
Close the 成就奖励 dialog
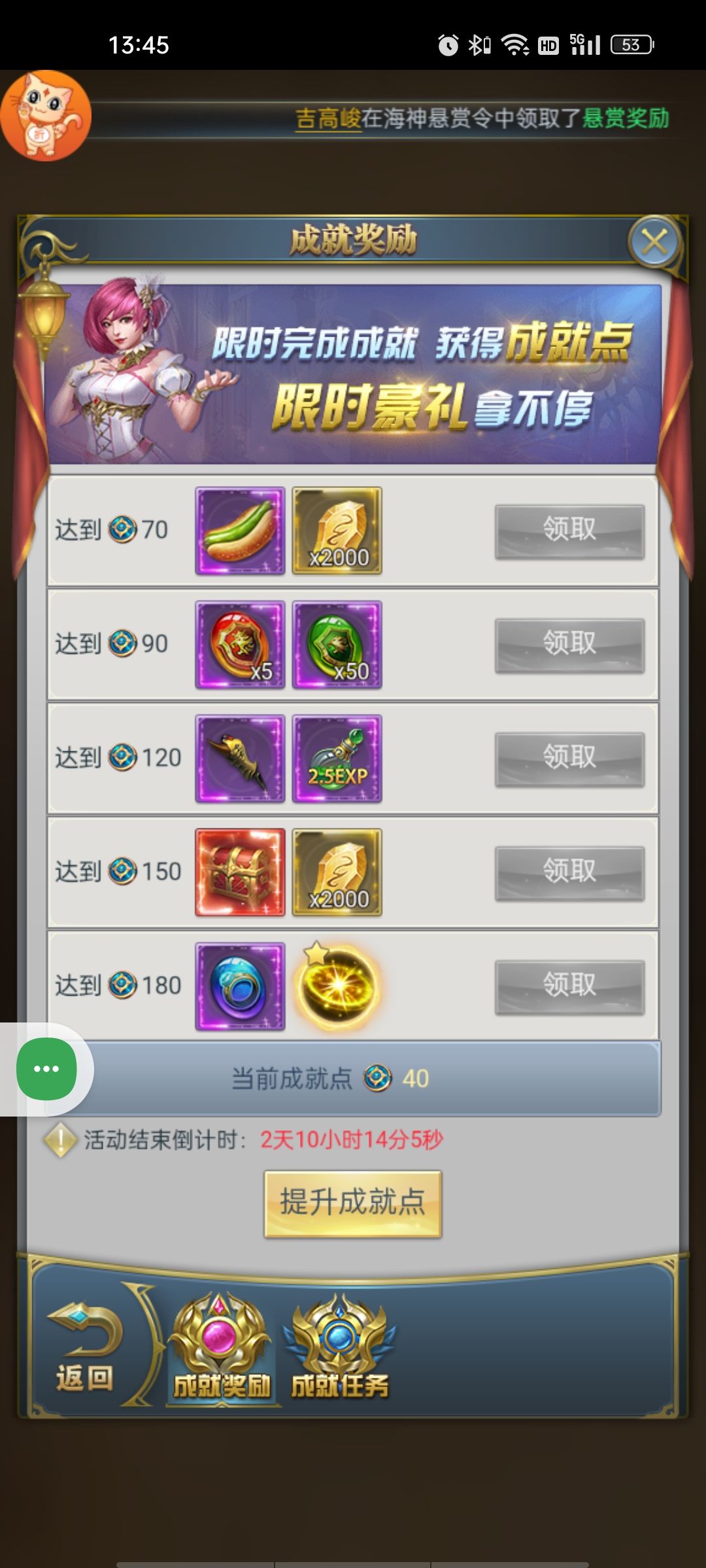[x=654, y=242]
